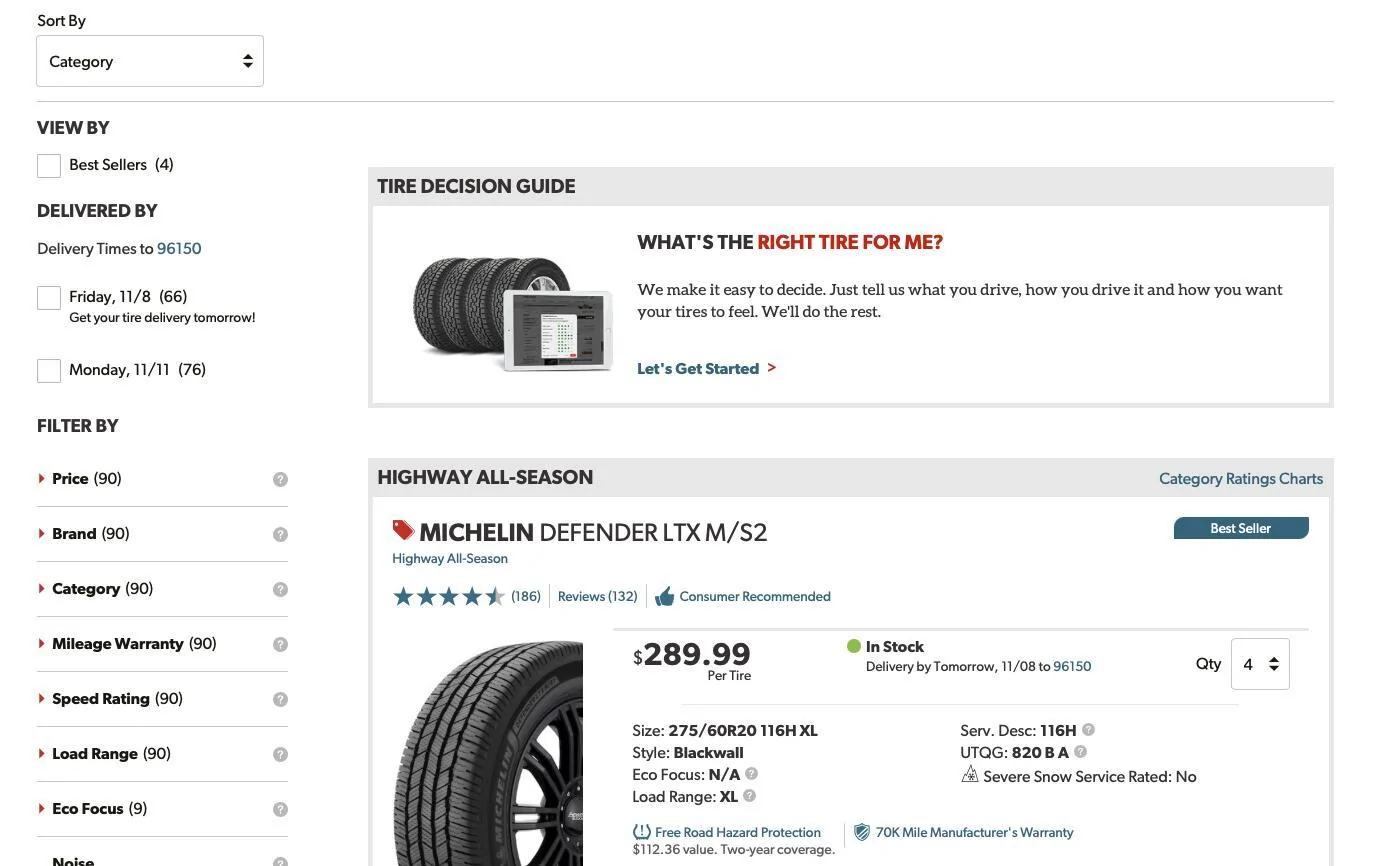Click the tire decision guide tires image

coord(512,314)
